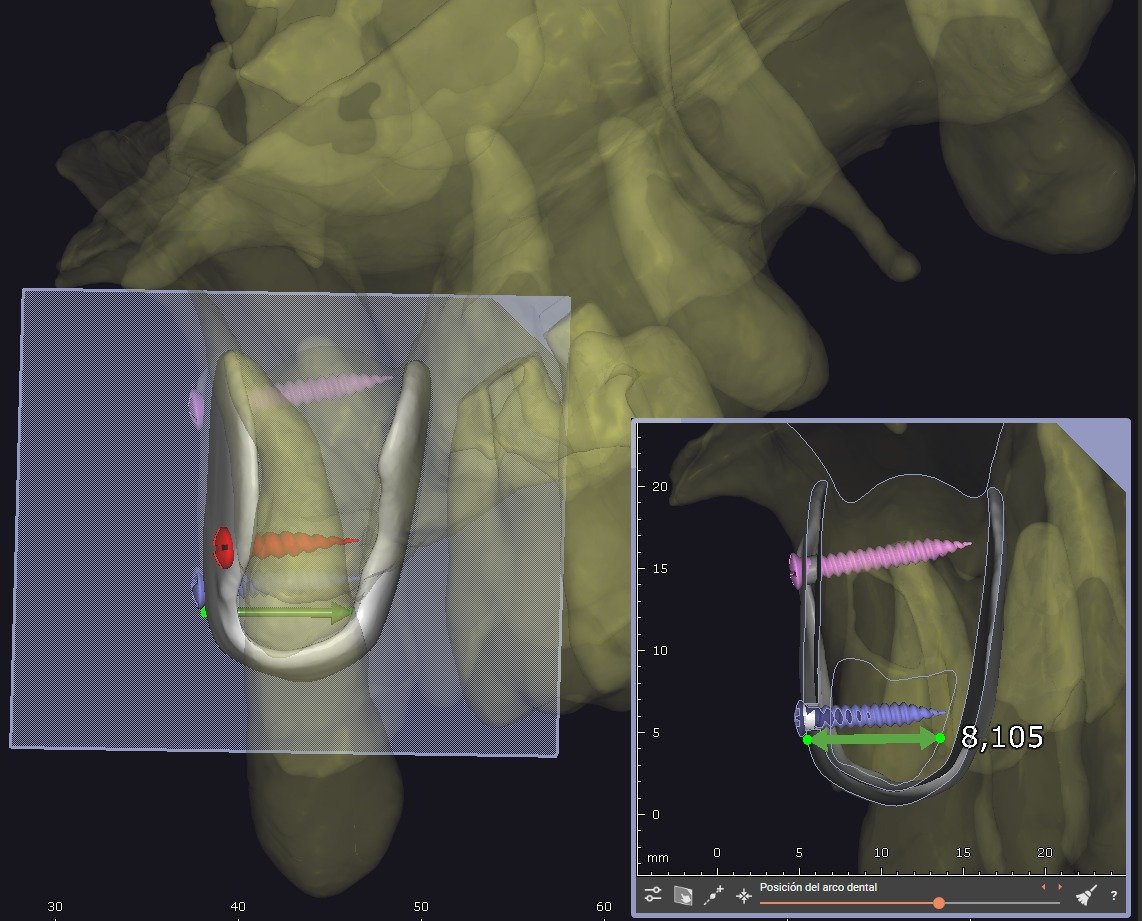Screen dimensions: 1142x921
Task: Open the view settings sliders icon
Action: (x=653, y=896)
